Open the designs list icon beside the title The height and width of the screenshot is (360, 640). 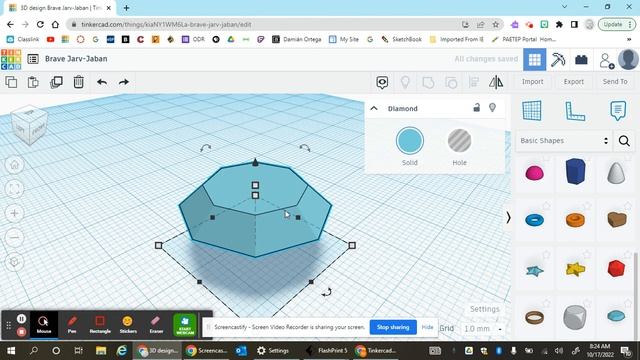pyautogui.click(x=33, y=59)
